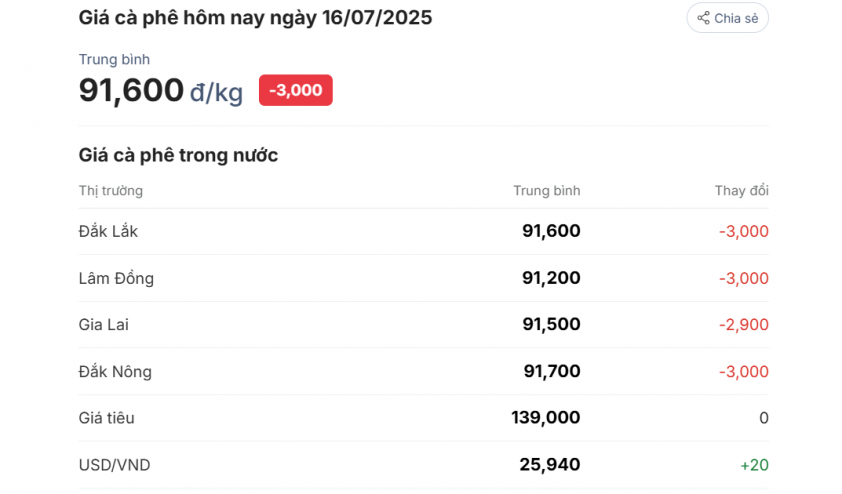Click the Thị trường column header
Viewport: 842px width, 494px height.
pos(111,191)
